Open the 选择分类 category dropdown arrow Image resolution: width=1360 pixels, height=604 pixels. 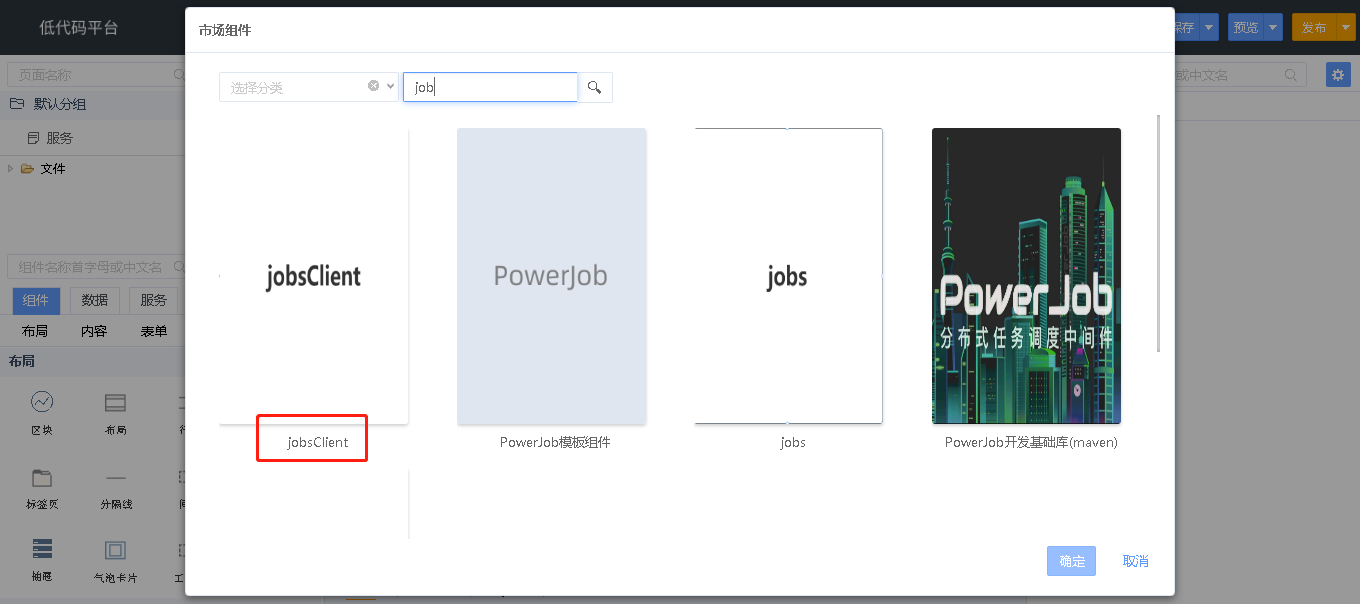coord(391,86)
